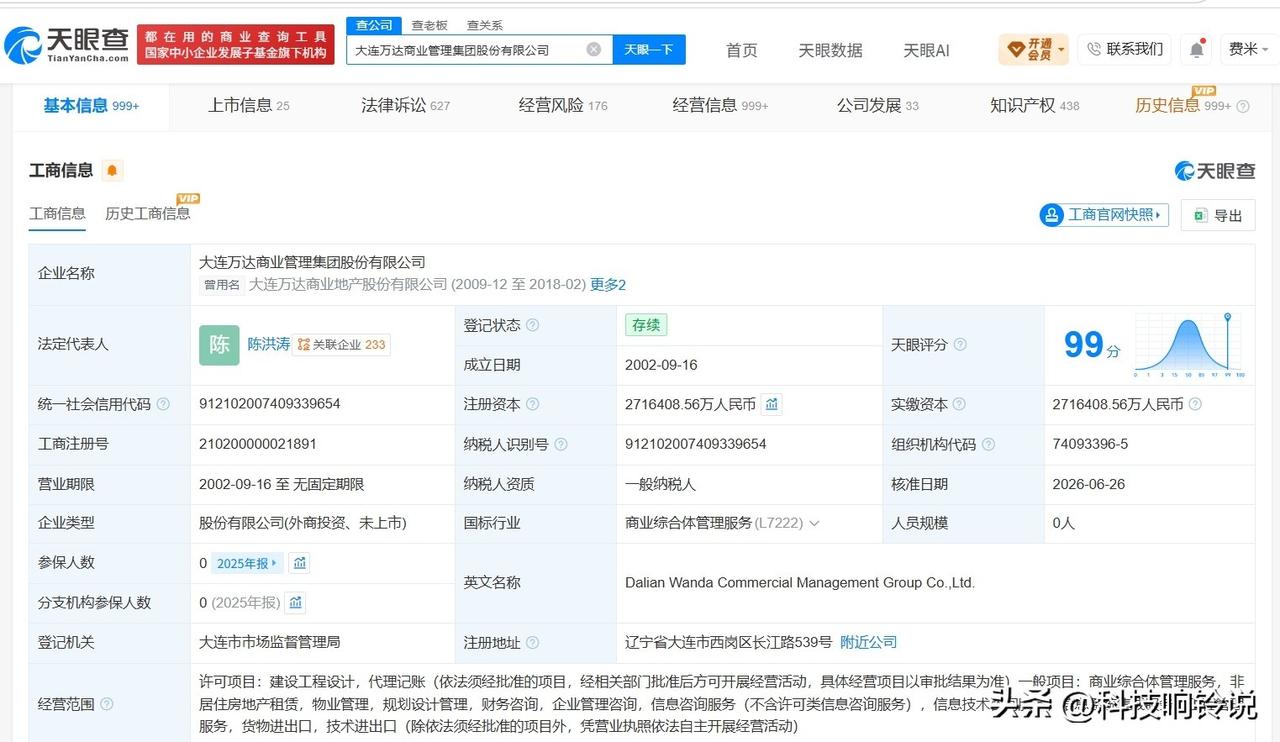
Task: Click help icon next to 注册地址
Action: click(x=533, y=643)
